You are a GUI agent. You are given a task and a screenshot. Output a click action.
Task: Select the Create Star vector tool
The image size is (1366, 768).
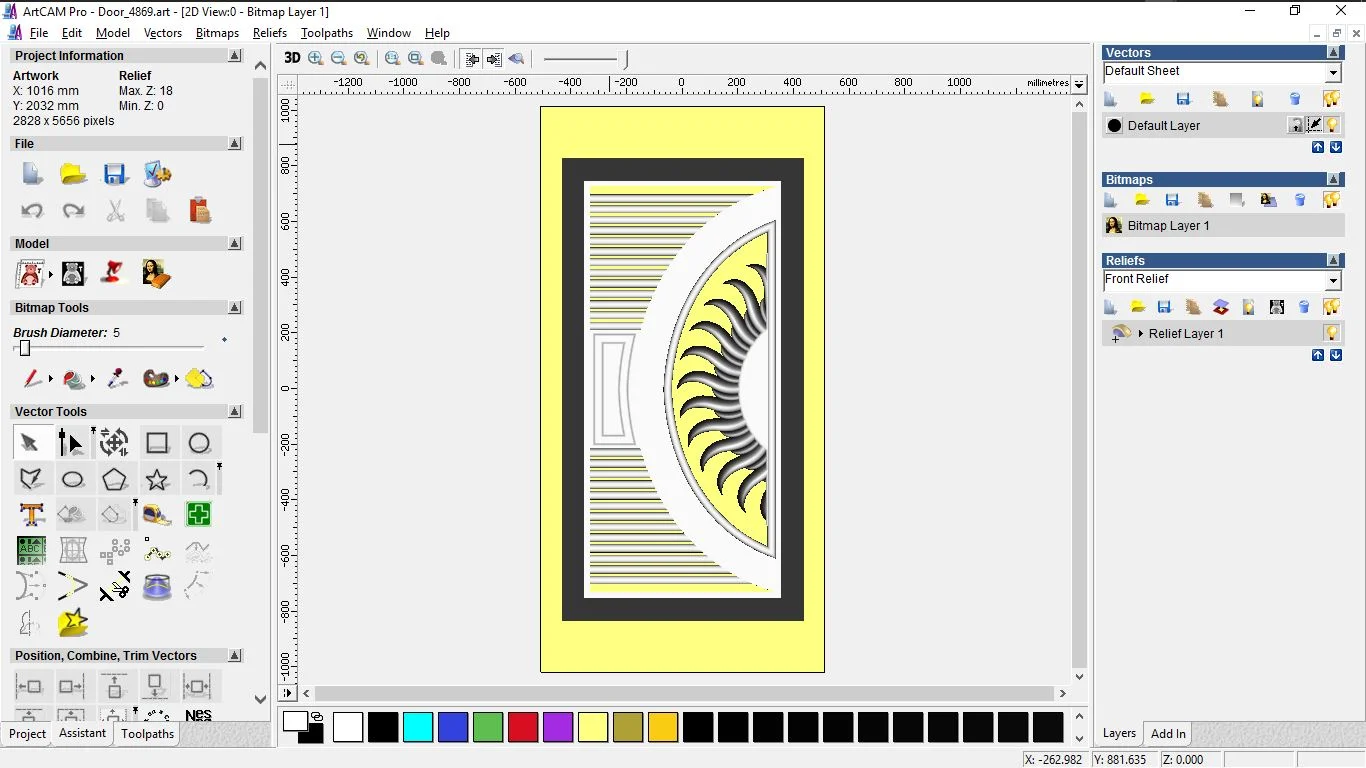pyautogui.click(x=157, y=480)
